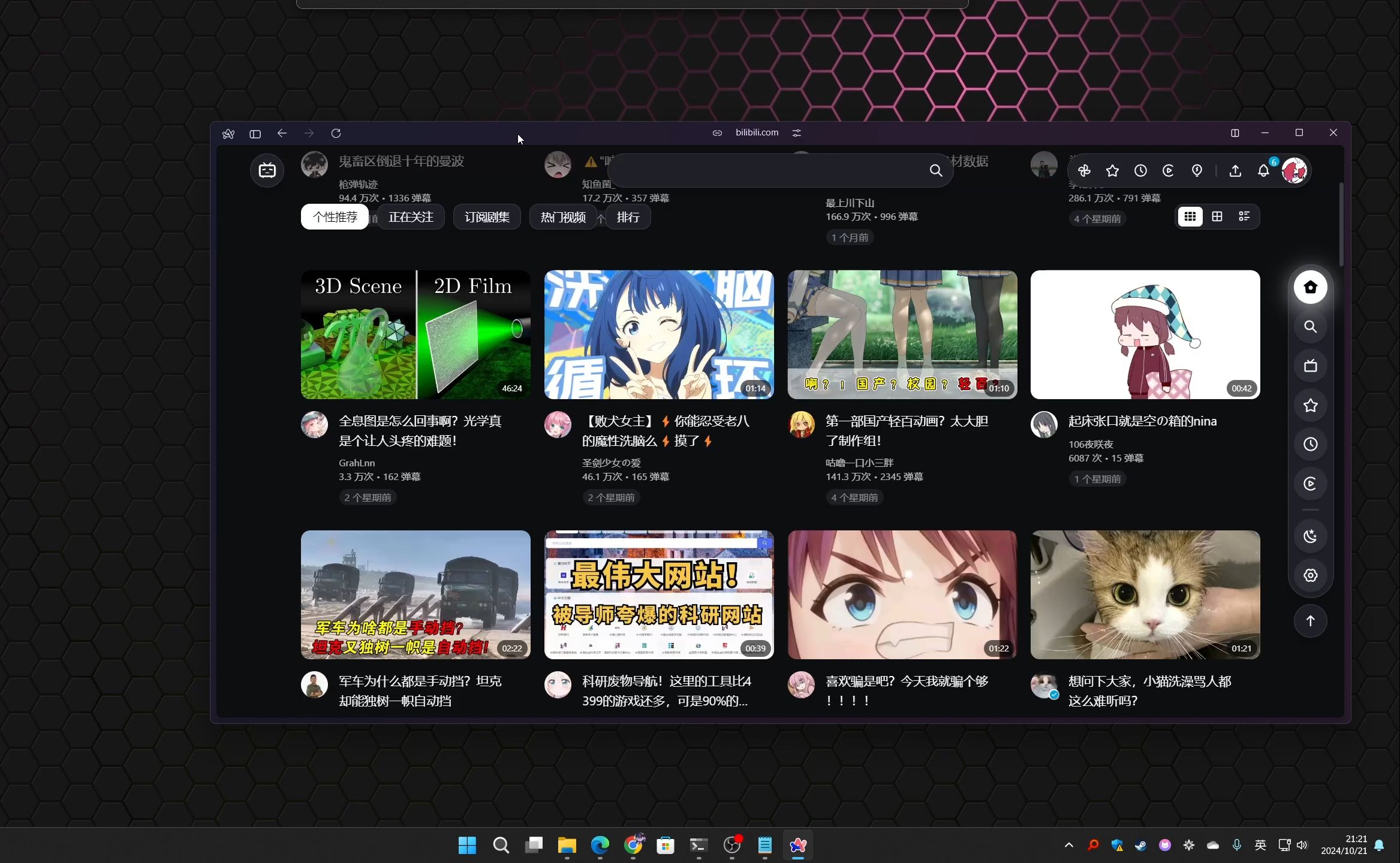Click the Bilibili TV logo button

click(267, 170)
